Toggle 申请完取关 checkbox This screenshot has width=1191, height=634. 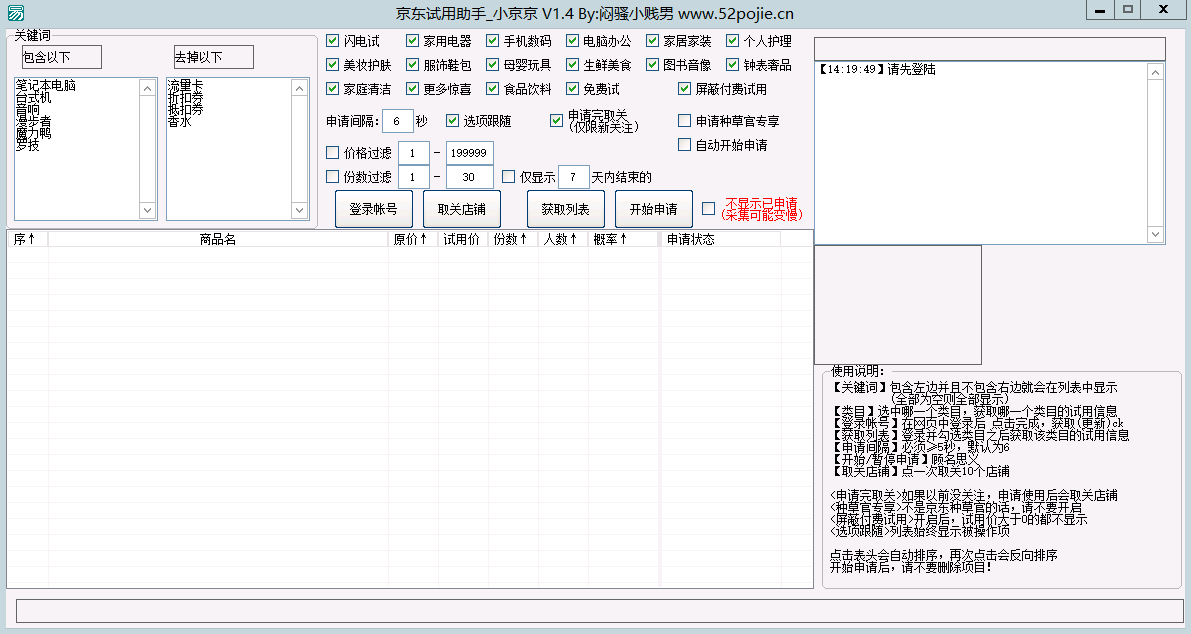pos(557,120)
